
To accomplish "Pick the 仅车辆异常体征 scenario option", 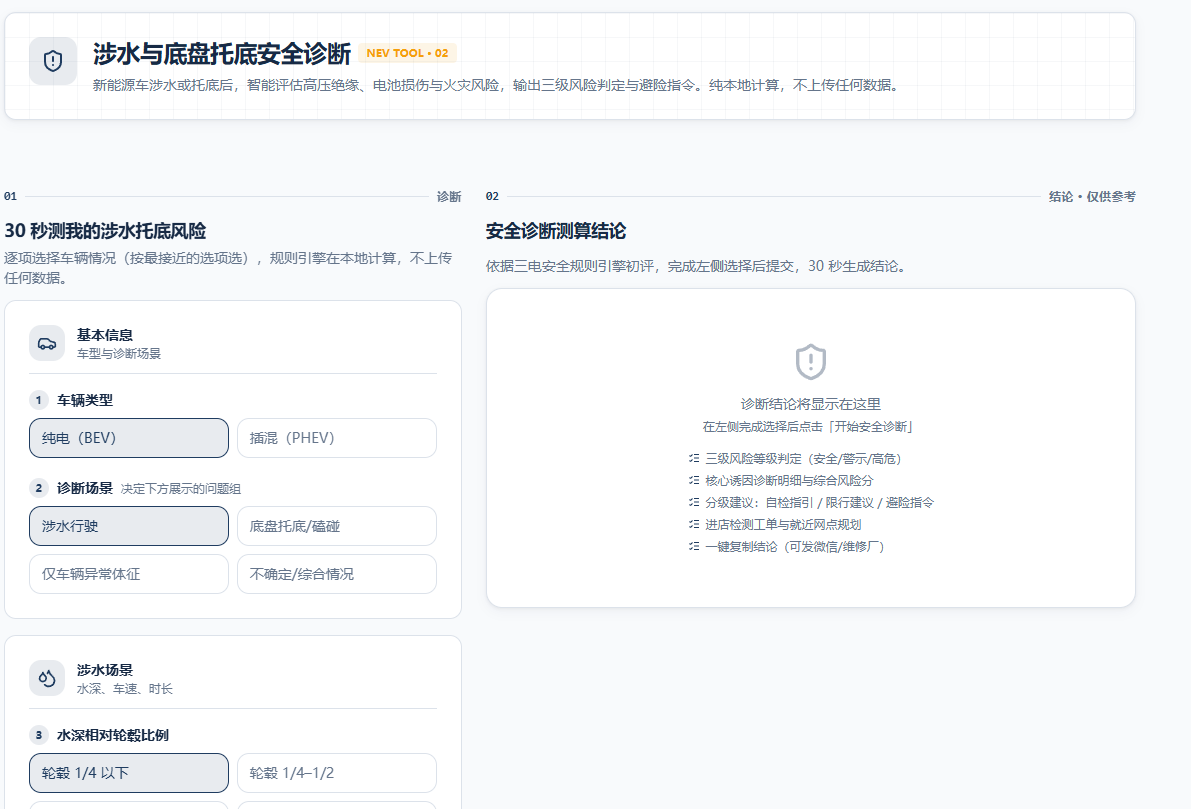I will [x=129, y=574].
